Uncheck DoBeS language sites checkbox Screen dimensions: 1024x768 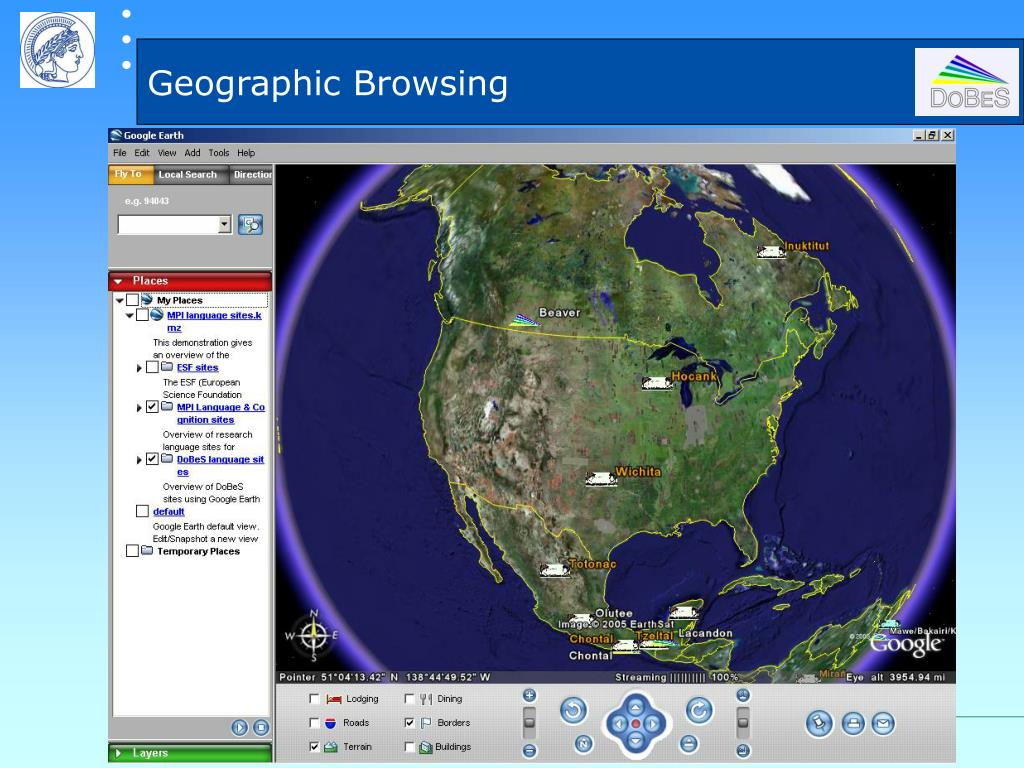[152, 459]
